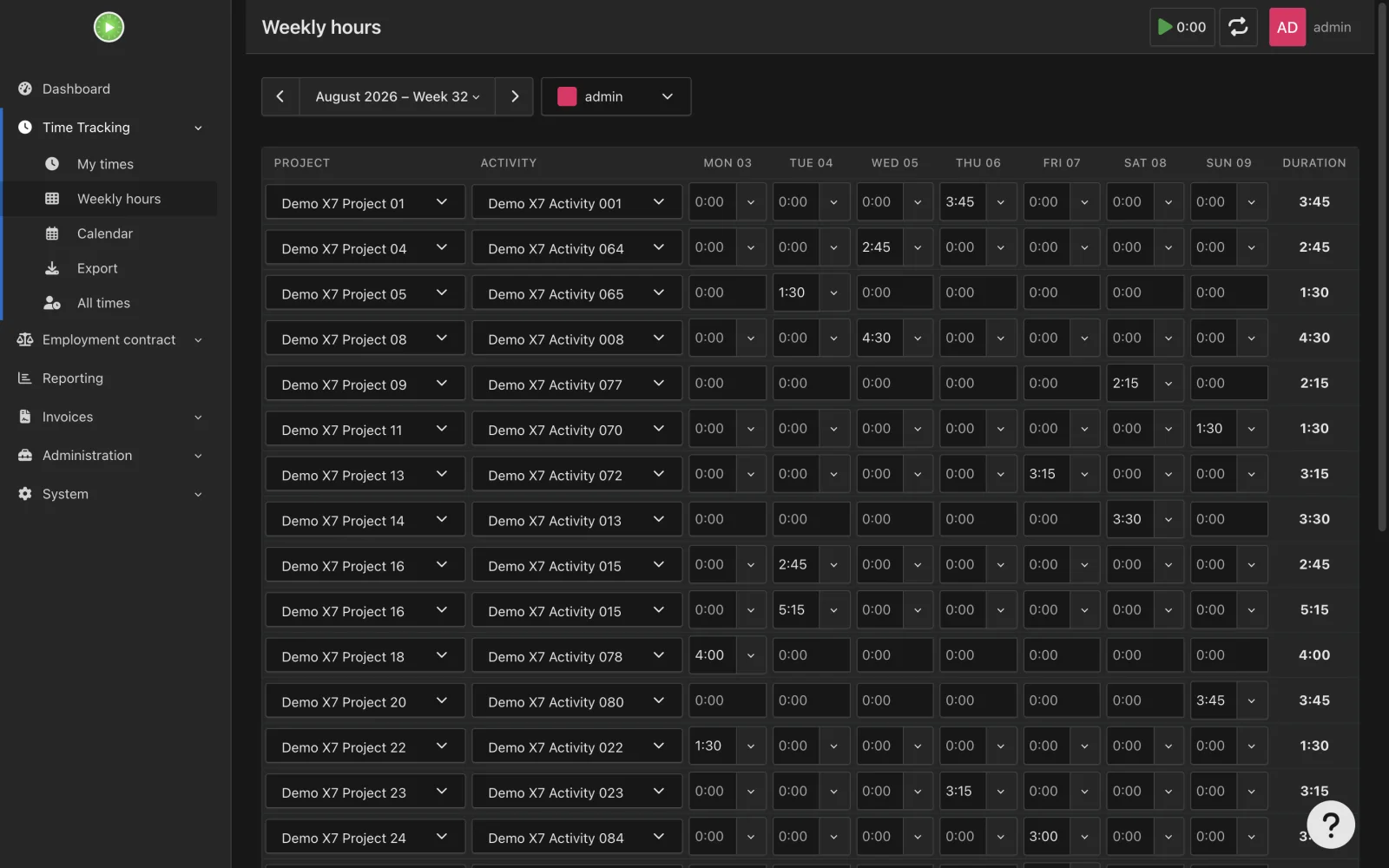Click the DURATION column header
The width and height of the screenshot is (1389, 868).
click(1314, 162)
